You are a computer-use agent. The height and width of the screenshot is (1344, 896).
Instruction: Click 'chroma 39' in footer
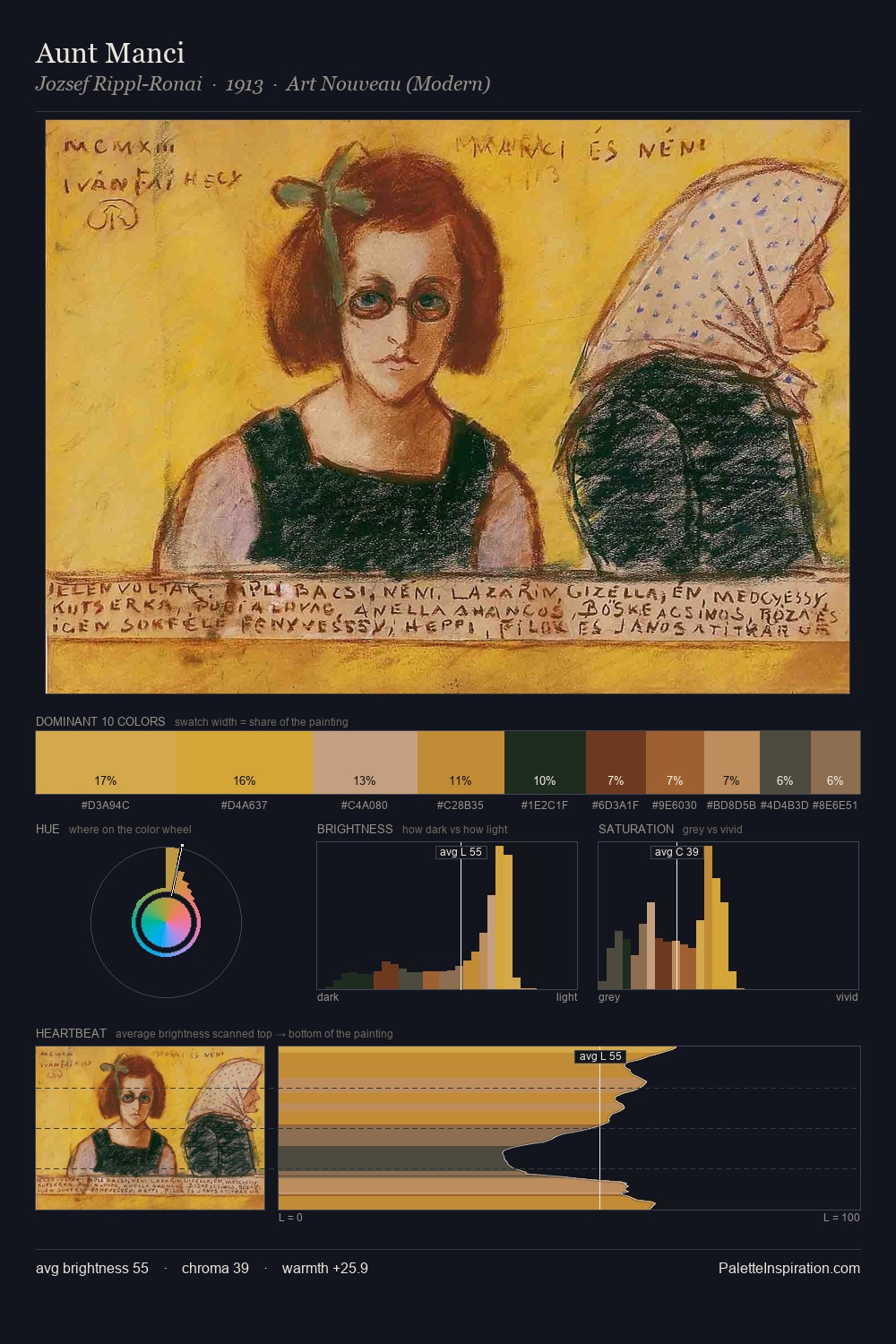(215, 1269)
